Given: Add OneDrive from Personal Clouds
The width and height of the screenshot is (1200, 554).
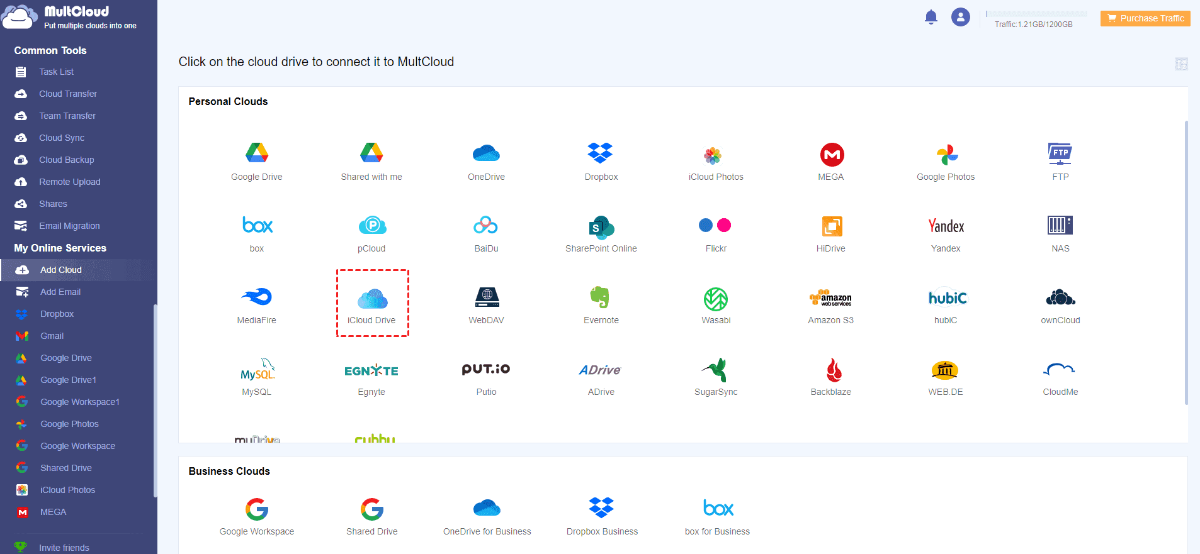Looking at the screenshot, I should point(486,161).
